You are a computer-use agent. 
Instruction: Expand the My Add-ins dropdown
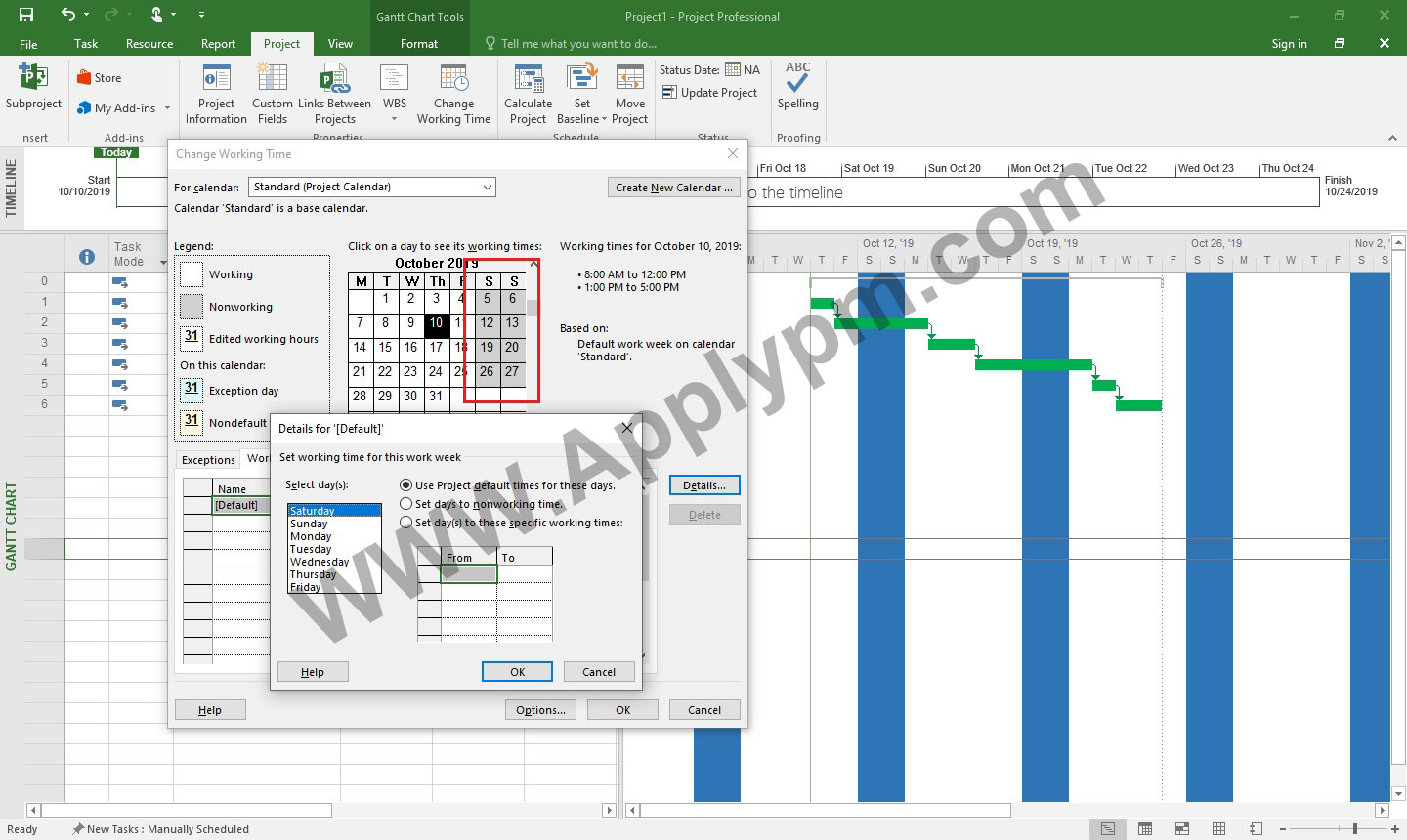pos(167,108)
